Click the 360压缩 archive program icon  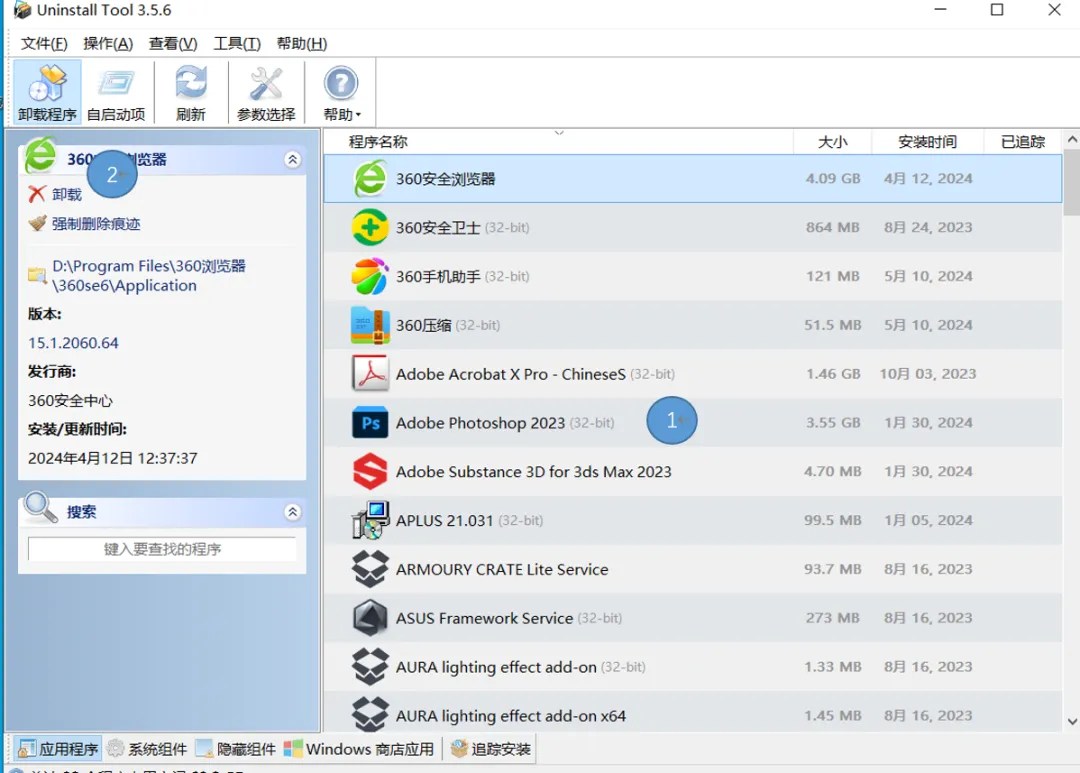click(370, 325)
